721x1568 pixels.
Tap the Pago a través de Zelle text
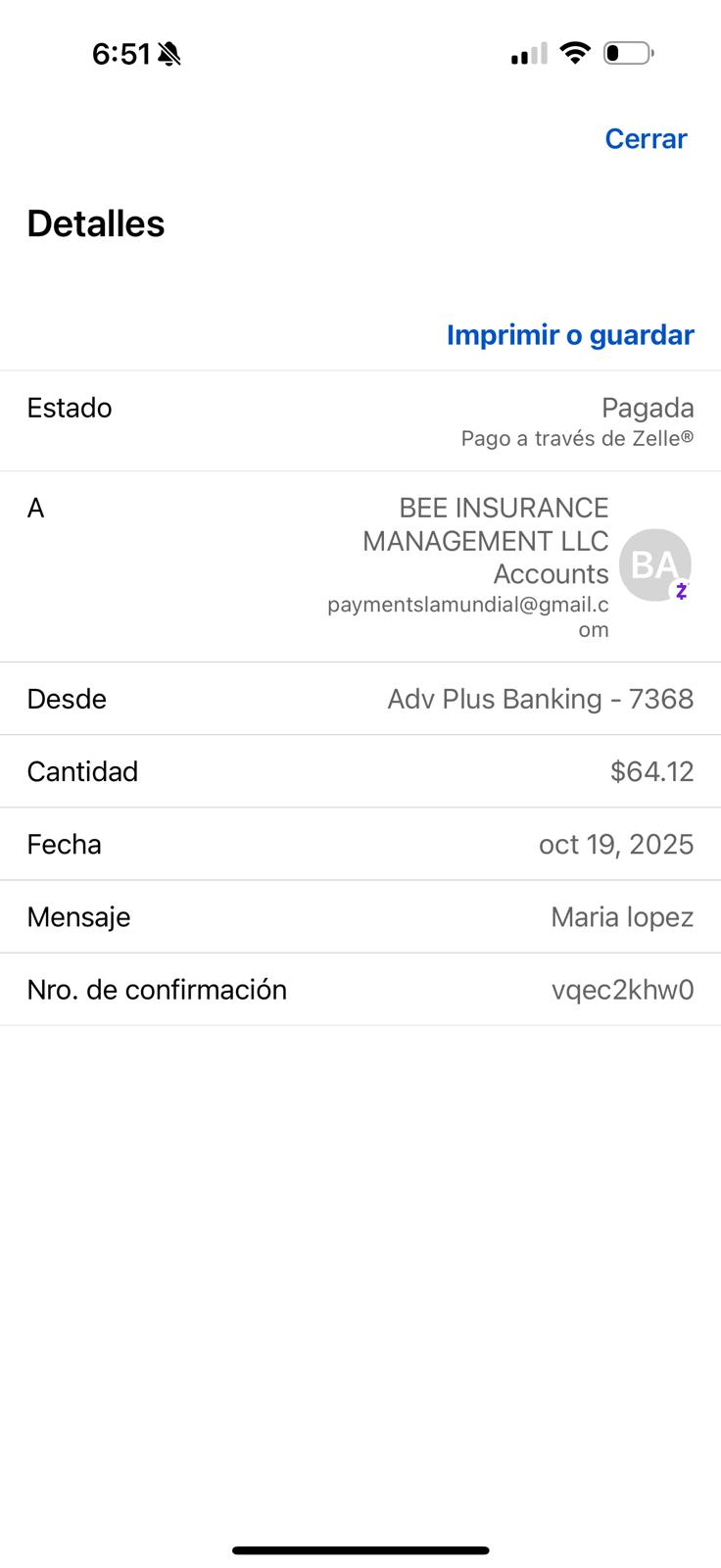(577, 438)
